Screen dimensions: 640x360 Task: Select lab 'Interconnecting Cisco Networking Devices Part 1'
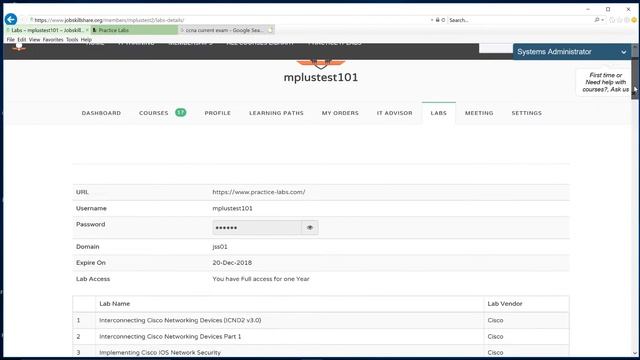170,337
